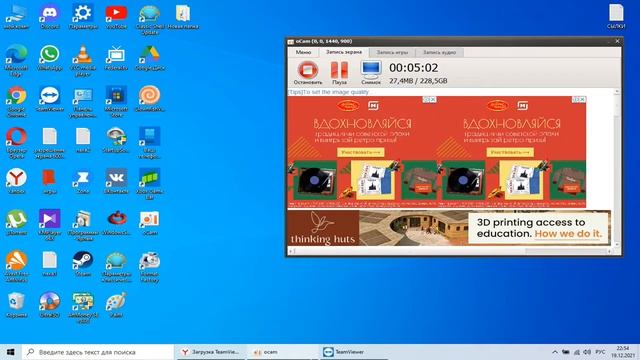The width and height of the screenshot is (640, 360).
Task: Launch the Yandex browser desktop shortcut
Action: click(16, 180)
